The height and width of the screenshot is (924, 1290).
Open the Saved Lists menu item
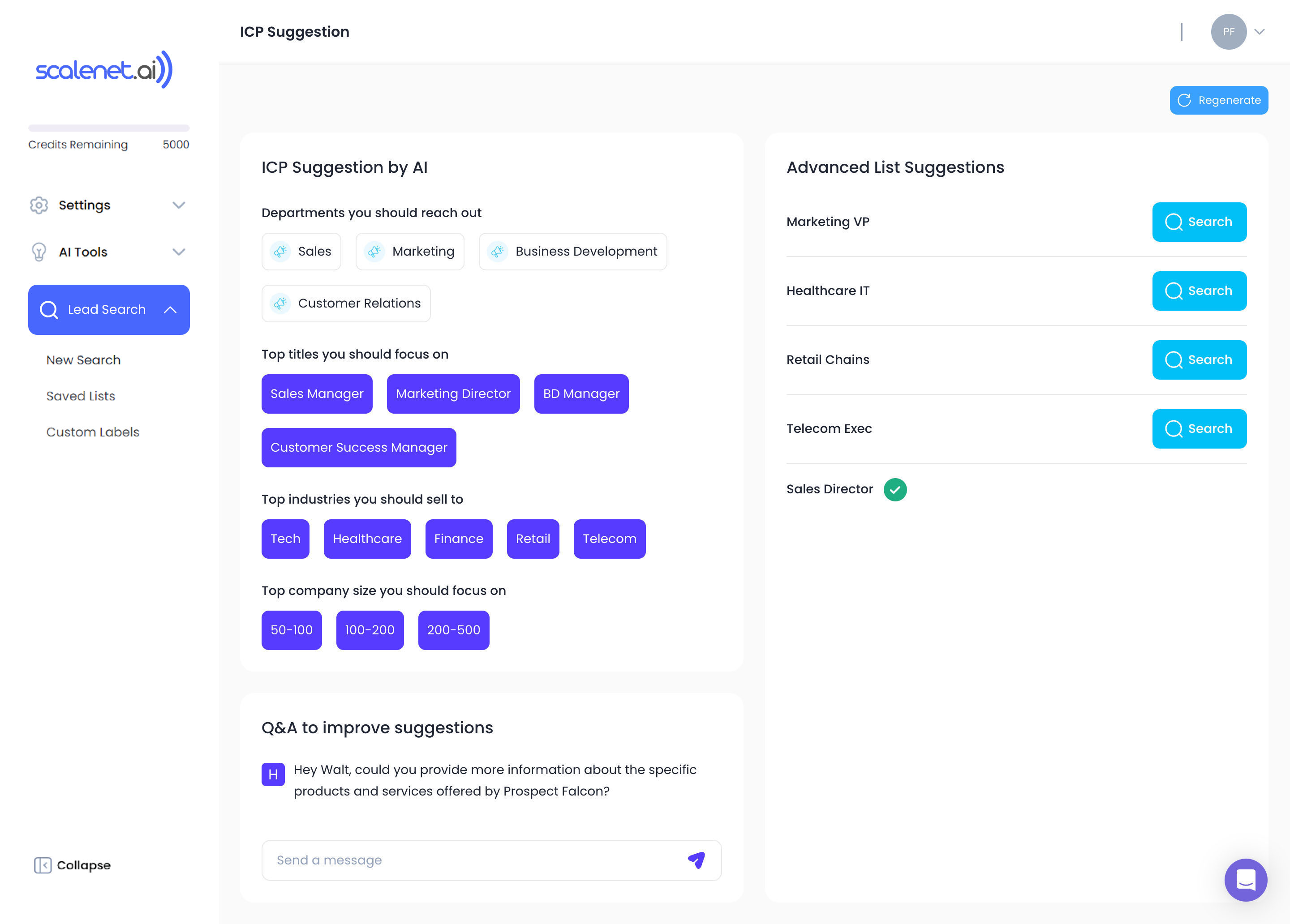[81, 396]
